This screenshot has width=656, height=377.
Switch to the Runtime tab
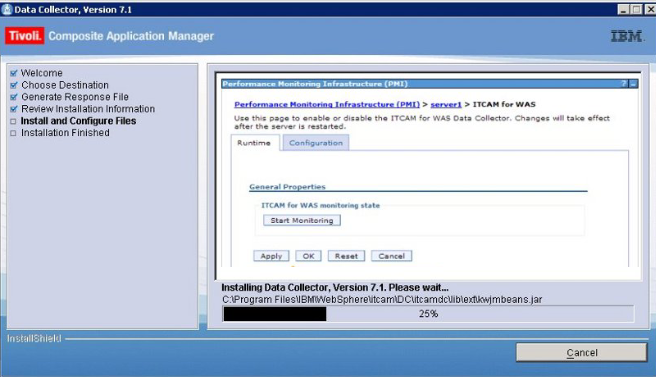pyautogui.click(x=254, y=143)
